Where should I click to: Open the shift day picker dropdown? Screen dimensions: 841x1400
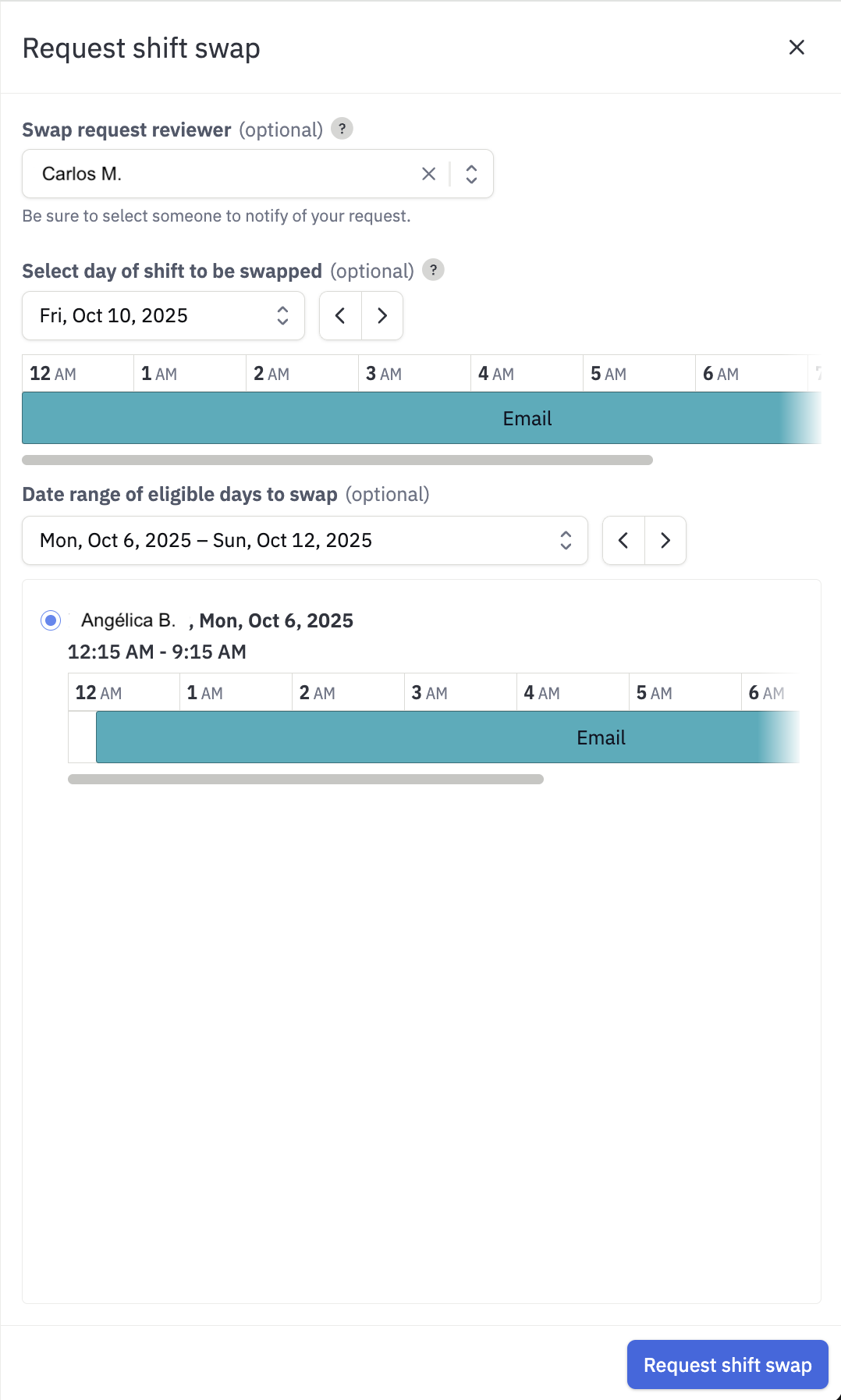click(x=283, y=316)
